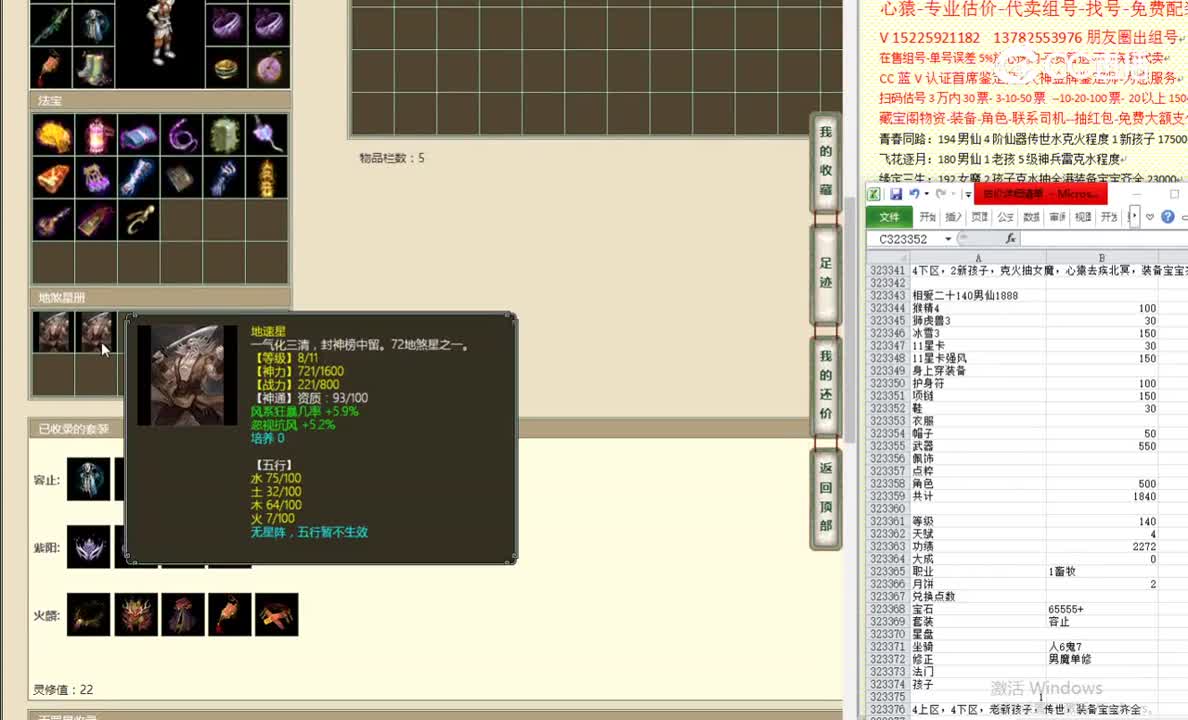
Task: Select the blue armor icon in 容止 row
Action: coord(89,479)
